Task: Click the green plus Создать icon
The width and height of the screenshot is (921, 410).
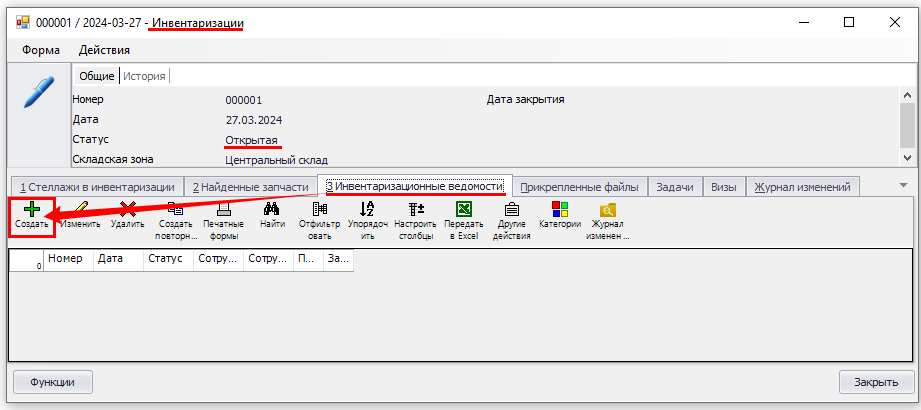Action: (x=32, y=210)
